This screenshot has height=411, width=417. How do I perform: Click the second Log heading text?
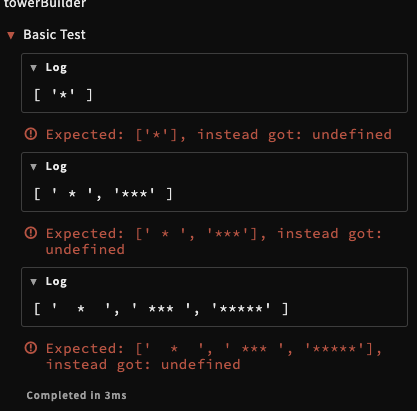[56, 167]
